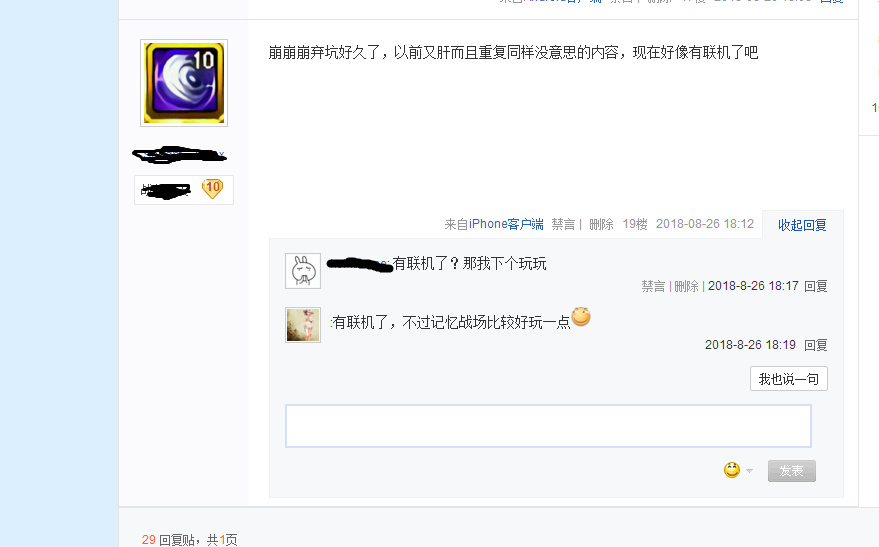Open the redacted poster username link
The height and width of the screenshot is (547, 879).
point(179,155)
